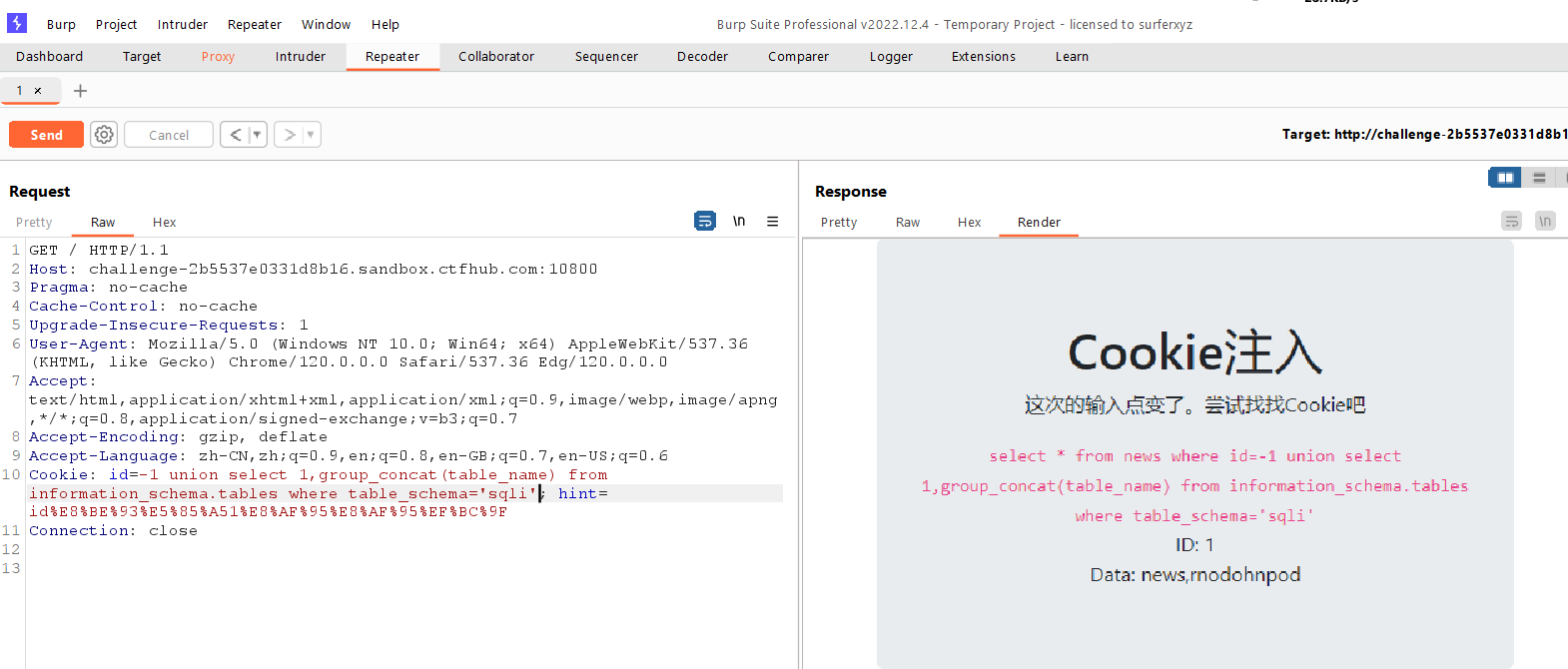Close Repeater tab 1 with x
Viewport: 1568px width, 669px height.
point(38,91)
